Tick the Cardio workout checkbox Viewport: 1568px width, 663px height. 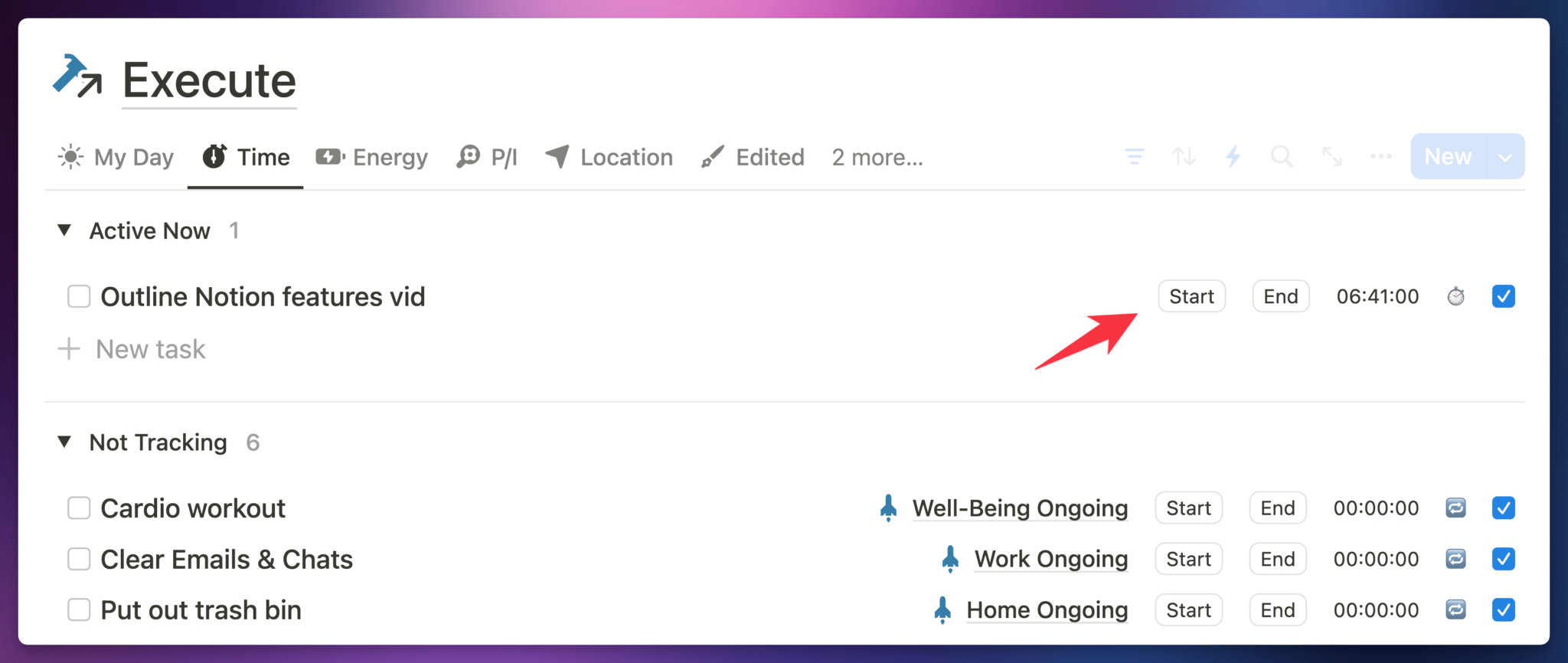click(x=79, y=508)
